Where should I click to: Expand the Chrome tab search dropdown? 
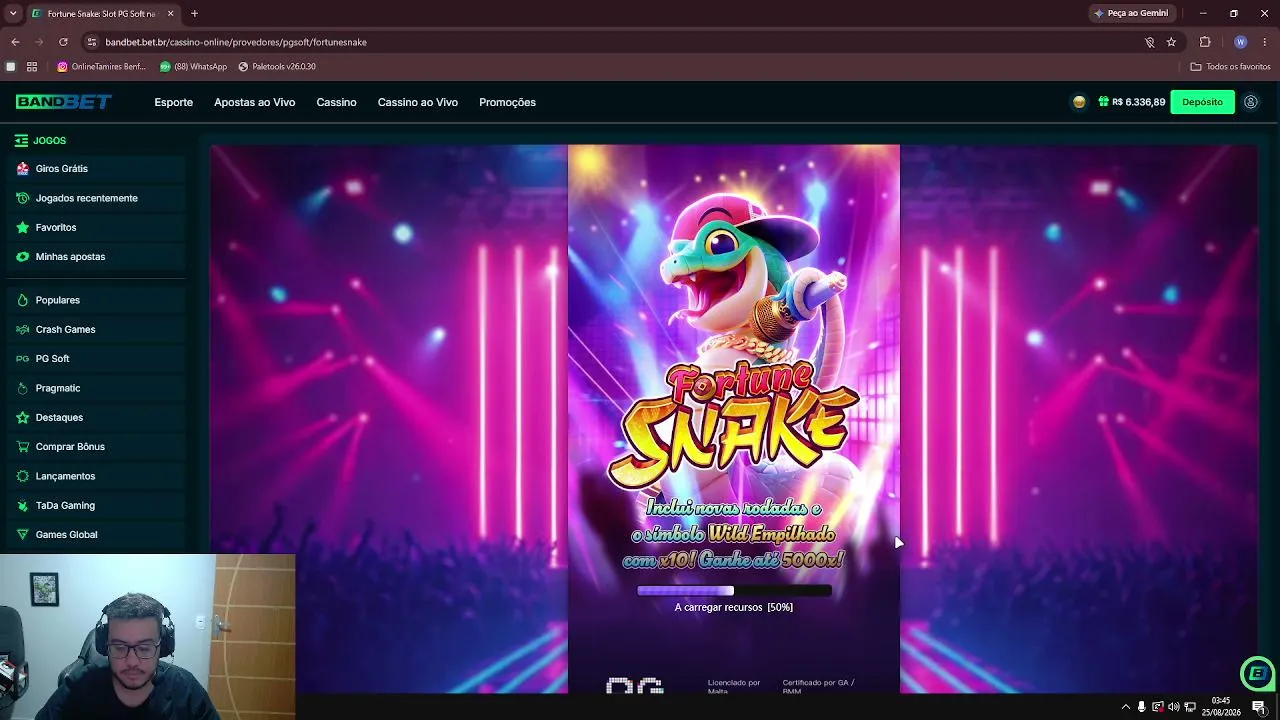(x=13, y=13)
